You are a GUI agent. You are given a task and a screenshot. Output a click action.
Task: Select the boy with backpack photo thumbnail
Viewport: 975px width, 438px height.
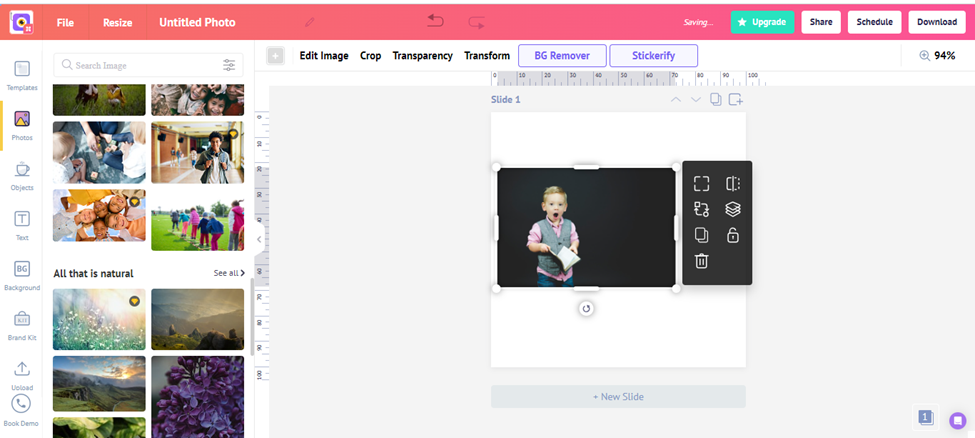pos(198,152)
